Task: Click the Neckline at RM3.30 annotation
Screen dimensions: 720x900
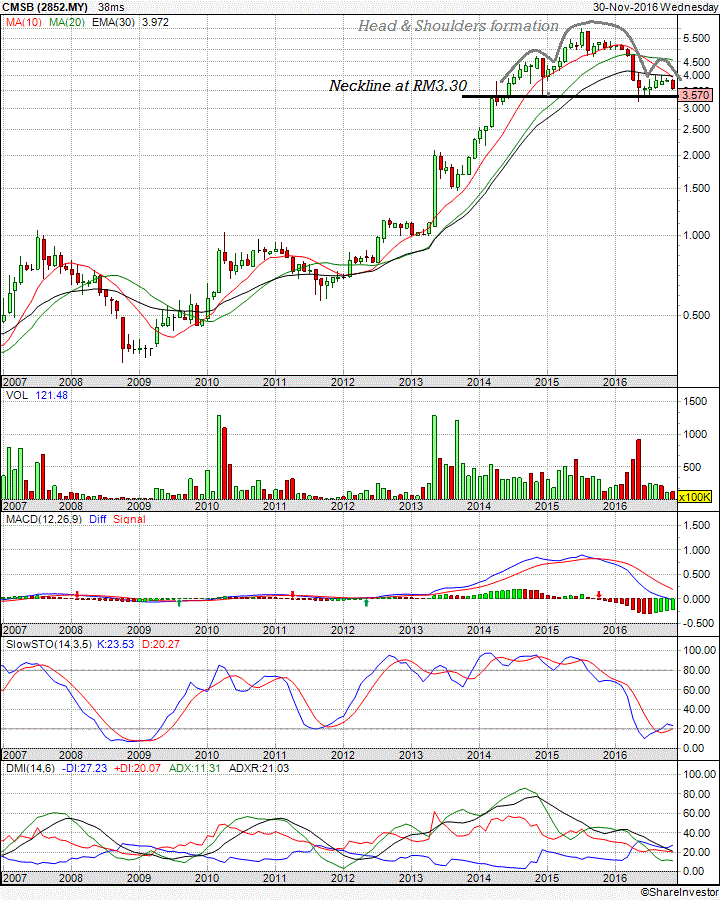Action: (x=398, y=86)
